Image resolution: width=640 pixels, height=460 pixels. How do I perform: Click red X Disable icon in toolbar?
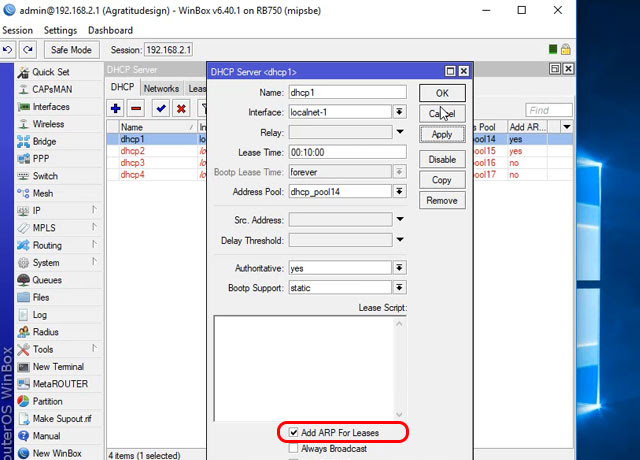181,109
